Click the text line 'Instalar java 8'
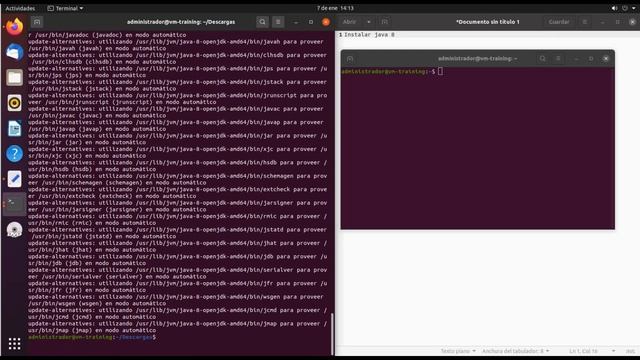640x360 pixels. (369, 35)
